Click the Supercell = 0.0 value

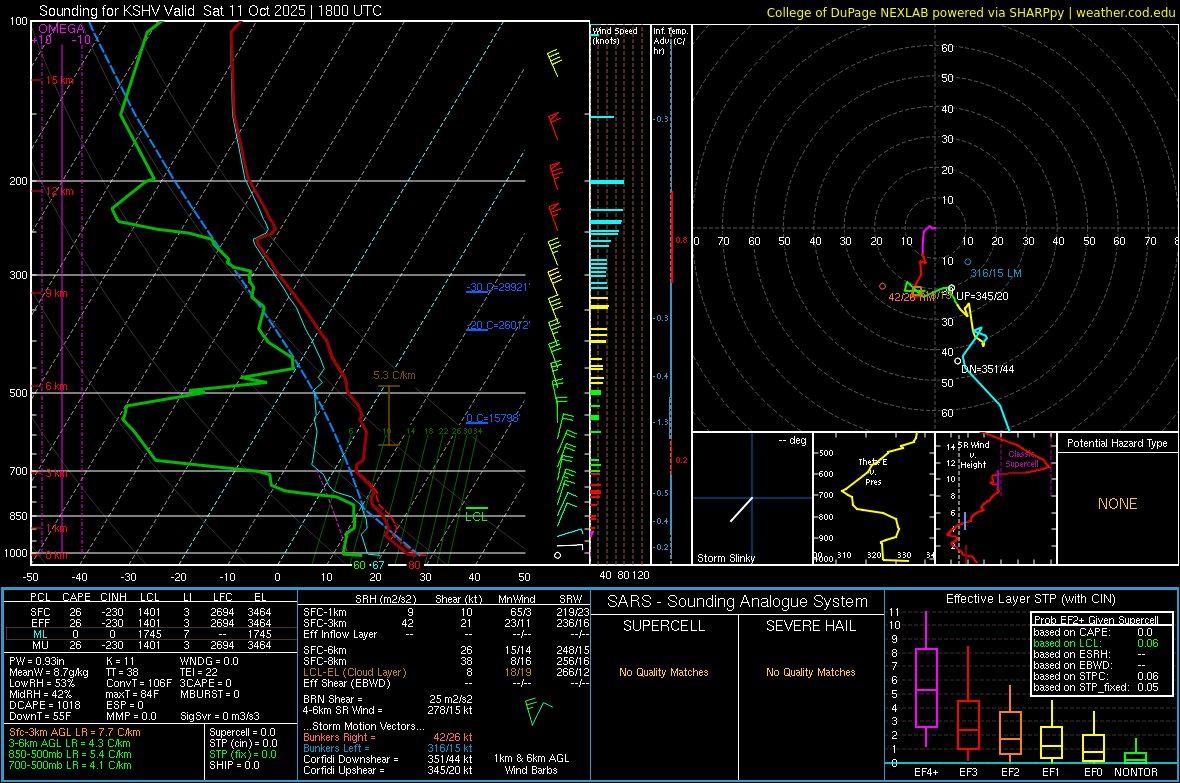(242, 732)
